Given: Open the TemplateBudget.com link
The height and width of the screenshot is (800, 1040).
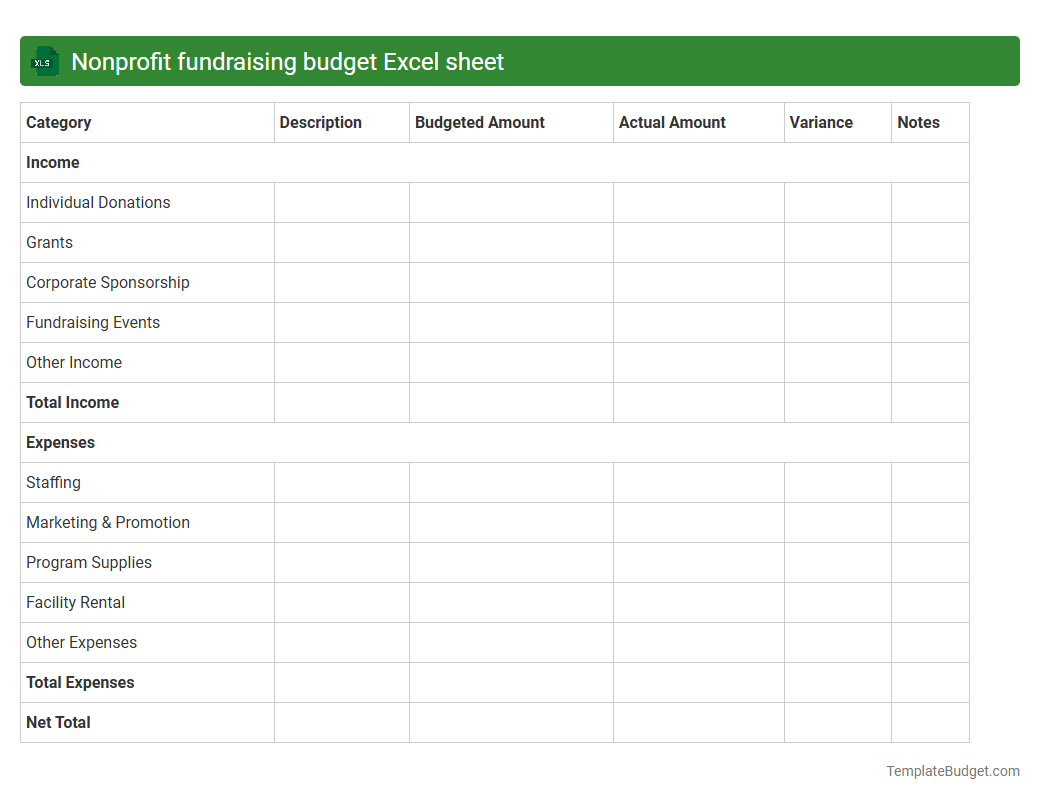Looking at the screenshot, I should point(952,771).
